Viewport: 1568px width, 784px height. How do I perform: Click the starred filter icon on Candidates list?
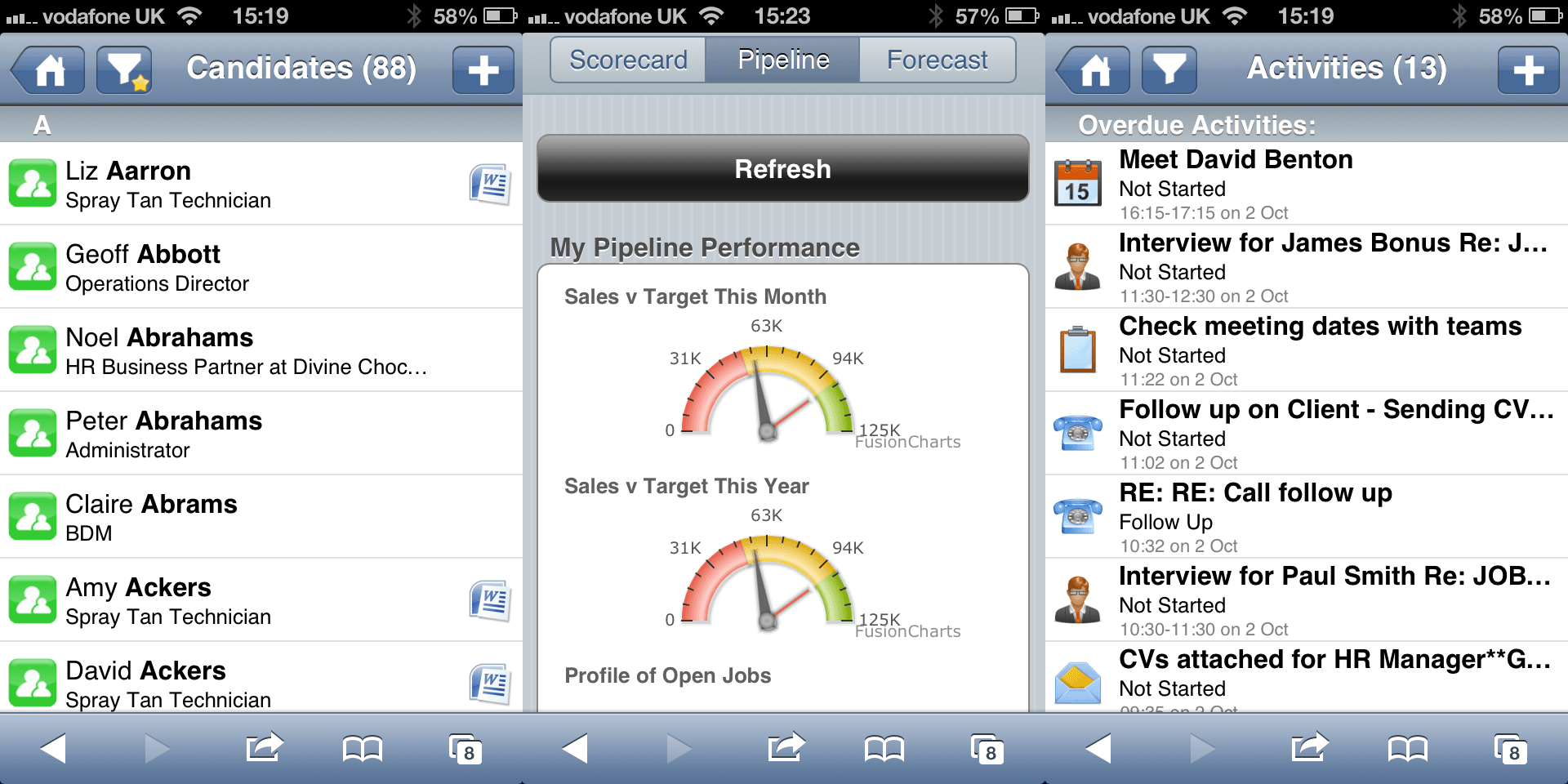[x=123, y=69]
